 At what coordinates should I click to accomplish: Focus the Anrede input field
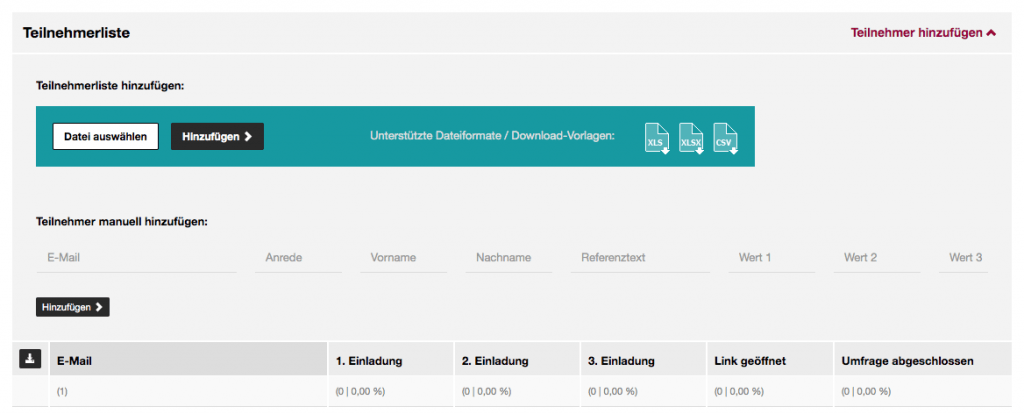(x=298, y=258)
